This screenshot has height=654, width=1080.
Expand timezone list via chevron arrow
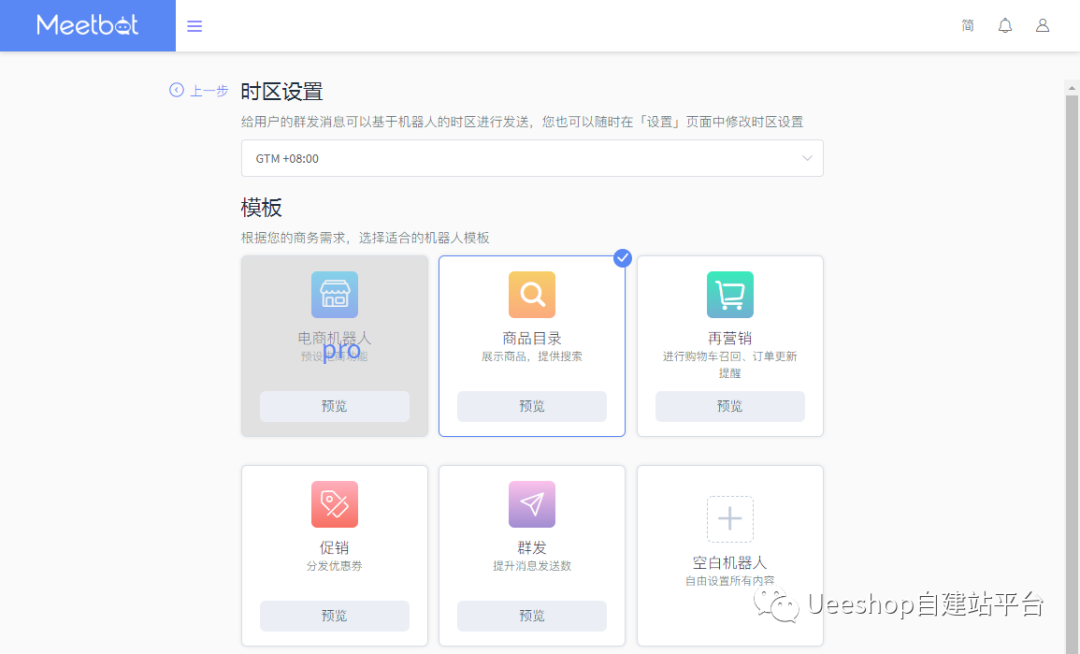(807, 158)
